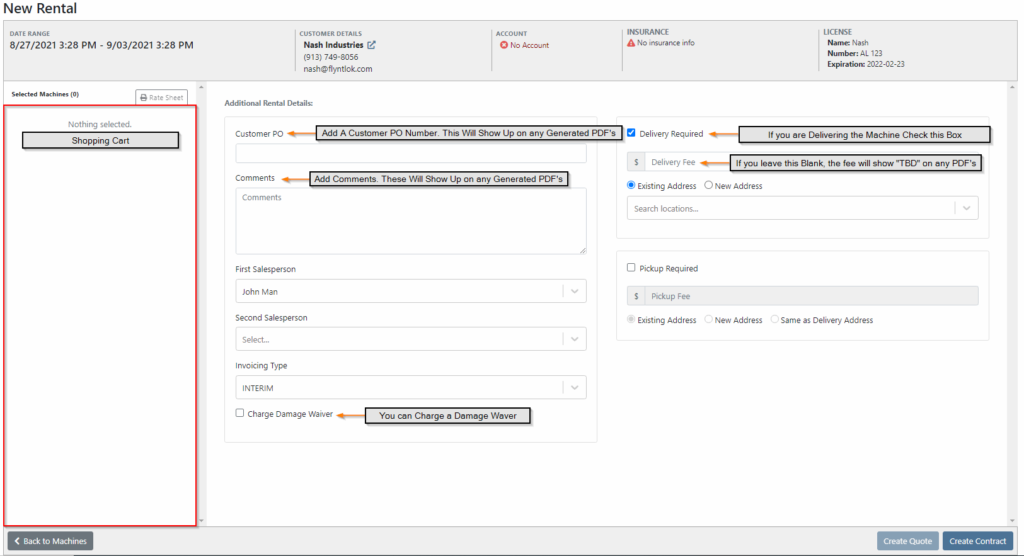Click the red No Account status icon
This screenshot has height=556, width=1024.
[504, 45]
